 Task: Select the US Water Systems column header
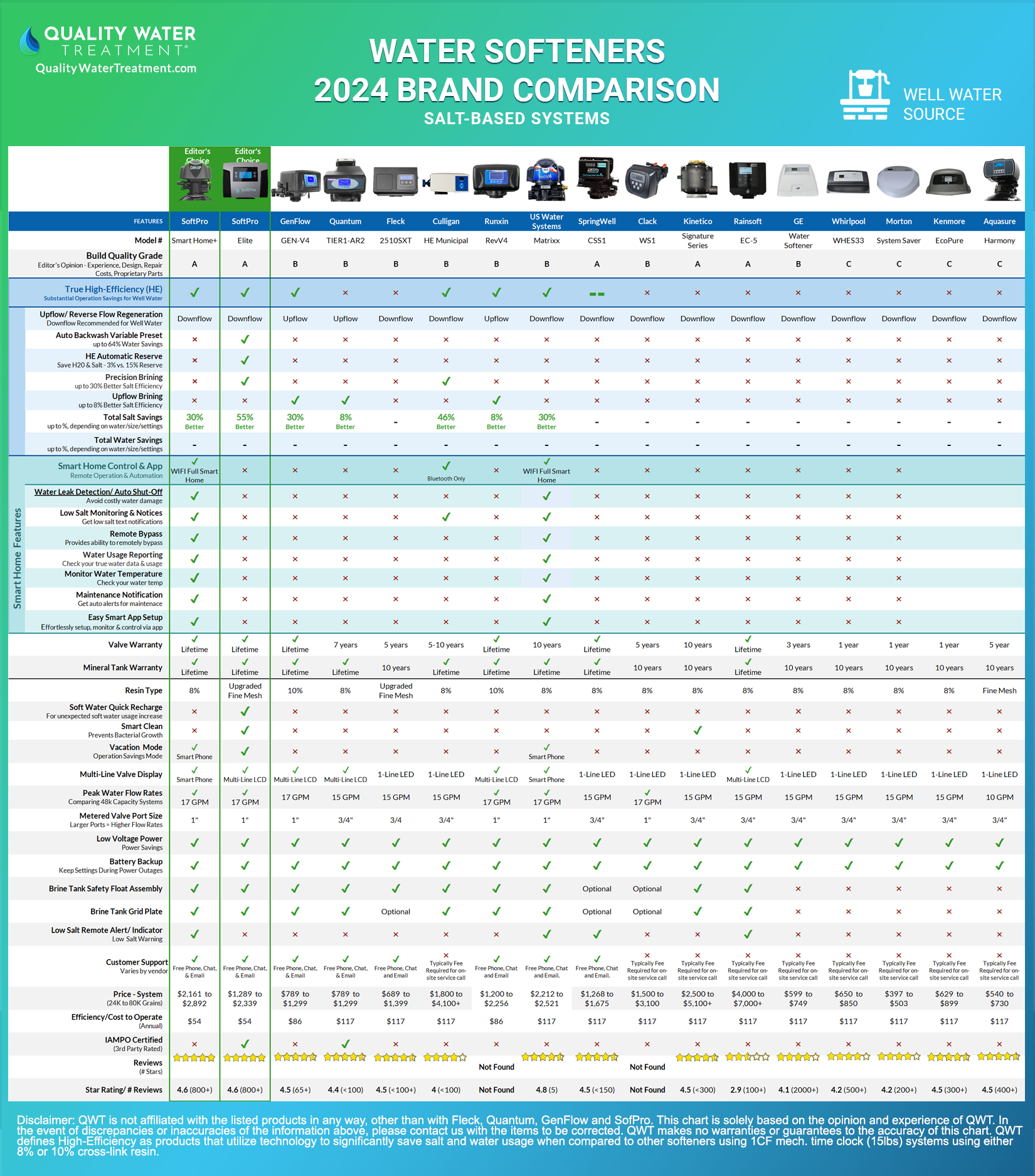pos(546,221)
